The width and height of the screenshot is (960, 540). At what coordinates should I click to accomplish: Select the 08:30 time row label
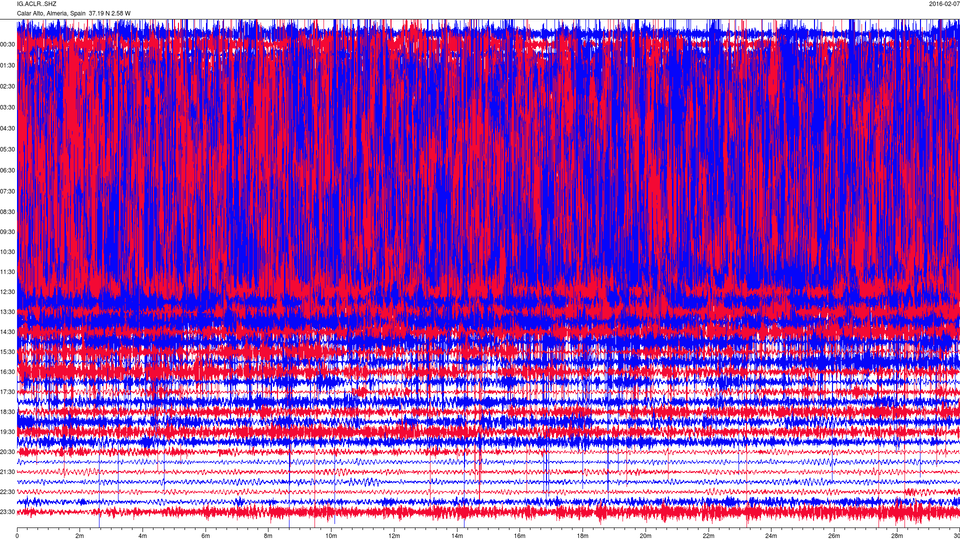pyautogui.click(x=7, y=212)
